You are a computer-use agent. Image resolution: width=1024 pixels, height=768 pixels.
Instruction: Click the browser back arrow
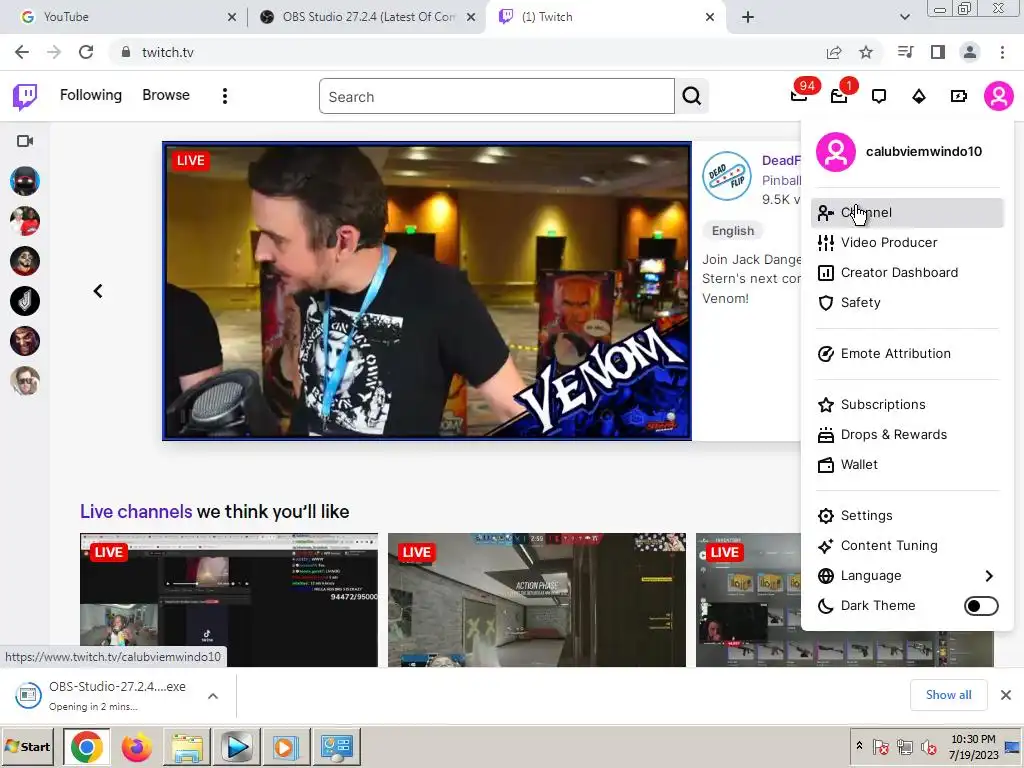(22, 52)
